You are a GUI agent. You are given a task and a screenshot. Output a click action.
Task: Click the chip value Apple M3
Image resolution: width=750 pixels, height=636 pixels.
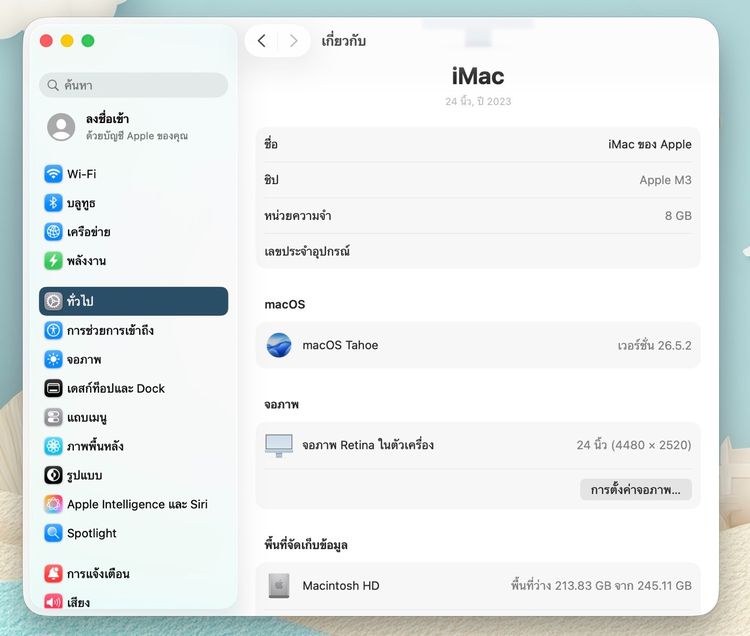(665, 180)
